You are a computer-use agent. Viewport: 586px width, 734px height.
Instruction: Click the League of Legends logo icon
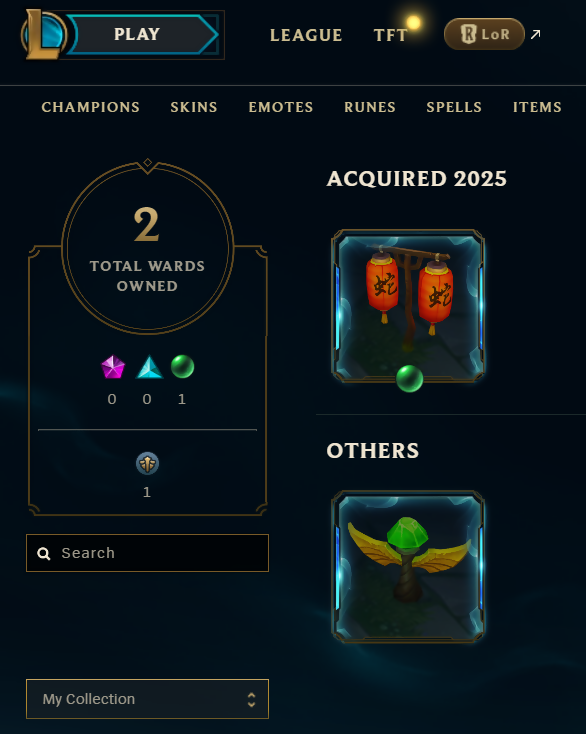pos(44,35)
